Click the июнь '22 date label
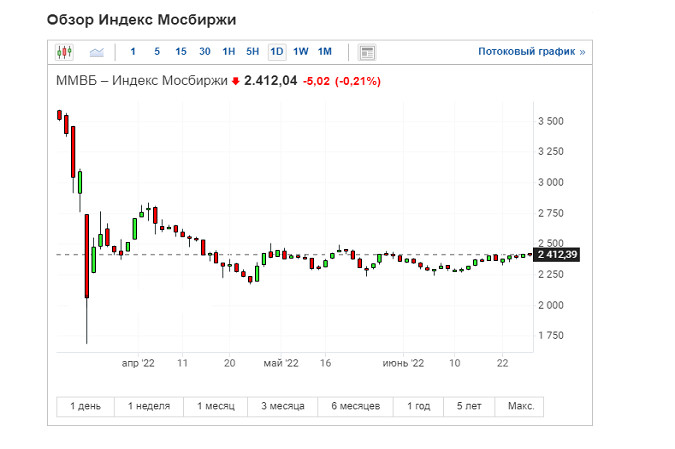The height and width of the screenshot is (449, 675). [403, 363]
